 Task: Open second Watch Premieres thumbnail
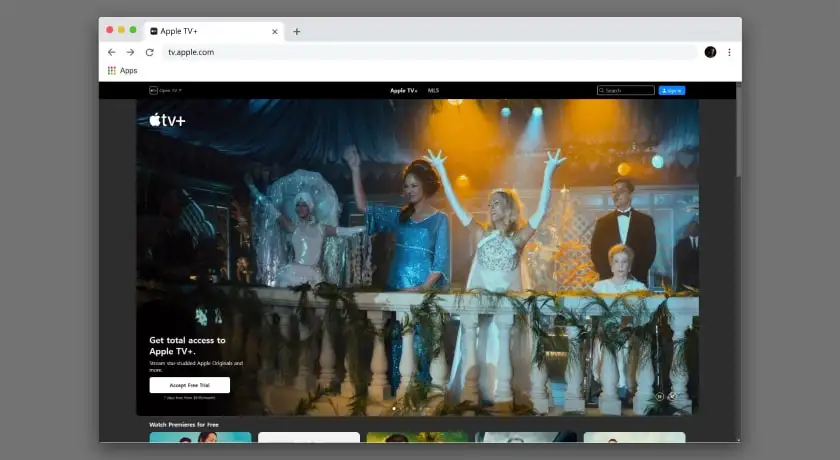(x=309, y=437)
